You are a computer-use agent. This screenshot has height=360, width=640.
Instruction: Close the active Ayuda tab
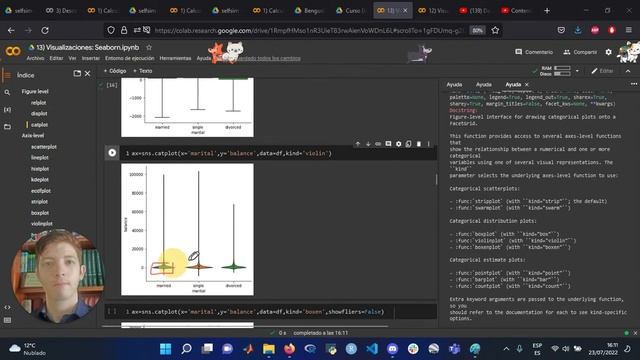click(x=527, y=84)
